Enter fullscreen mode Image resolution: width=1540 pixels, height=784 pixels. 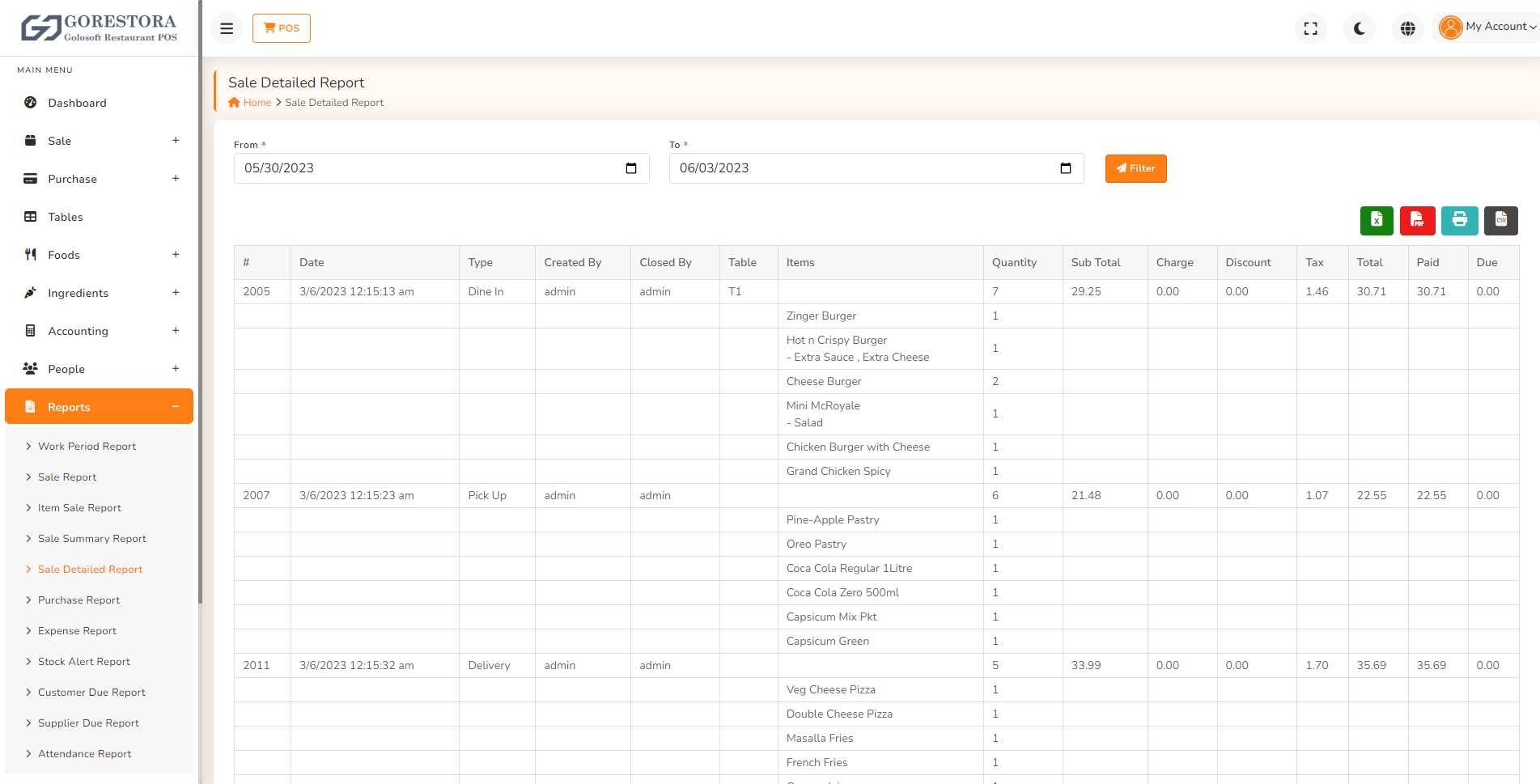tap(1310, 28)
